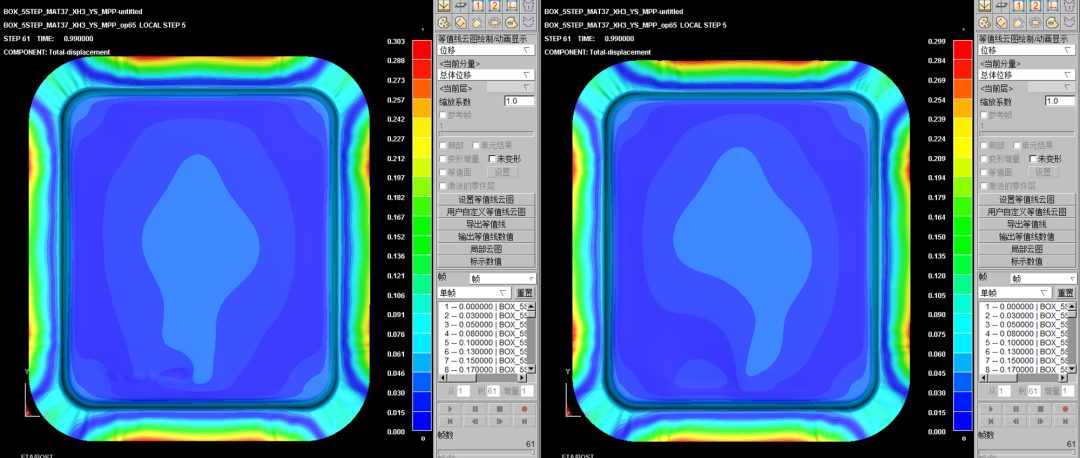The width and height of the screenshot is (1080, 458).
Task: Click tilted yellow box icon in right panel
Action: 1000,22
